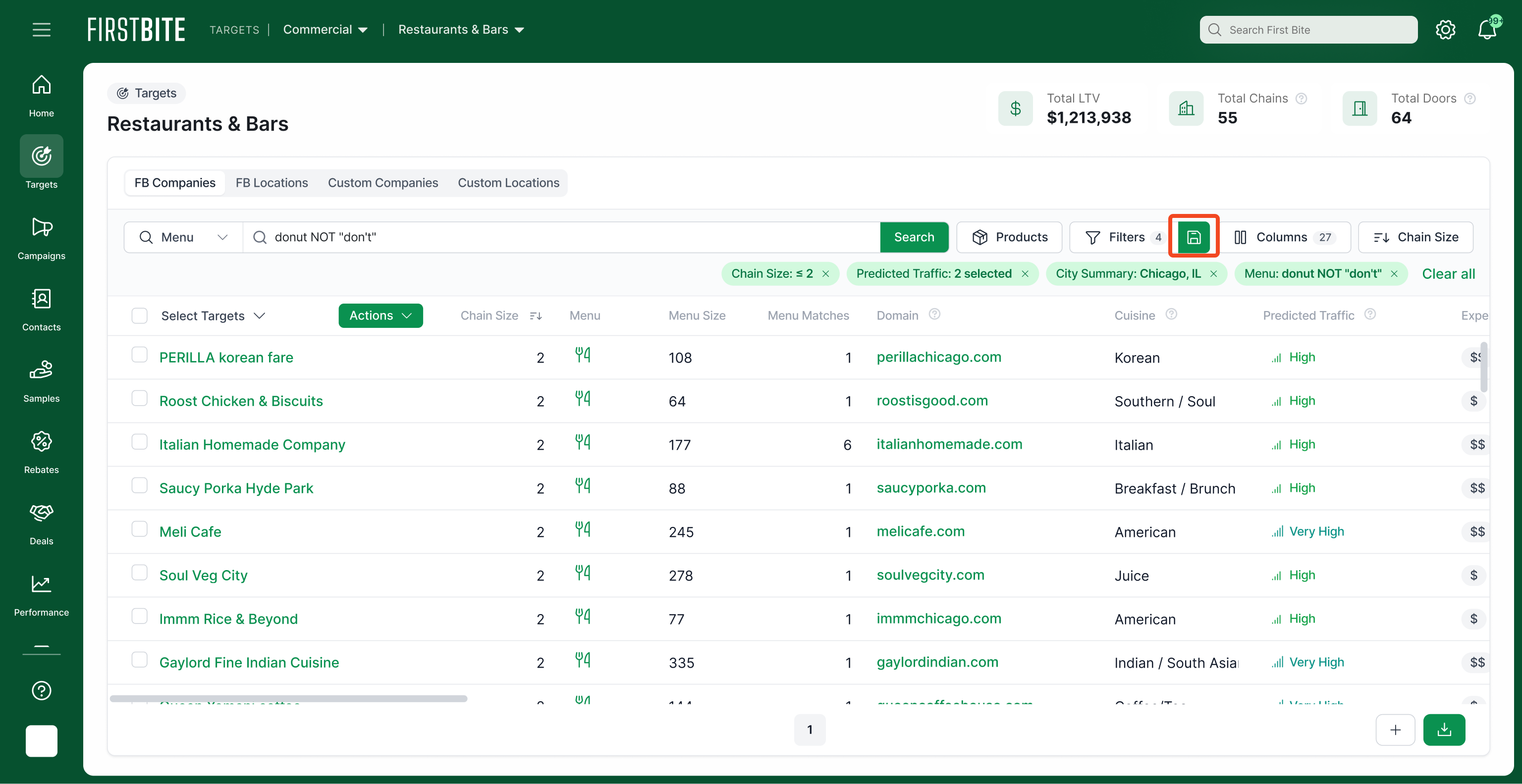
Task: Click the save search icon button
Action: (x=1194, y=237)
